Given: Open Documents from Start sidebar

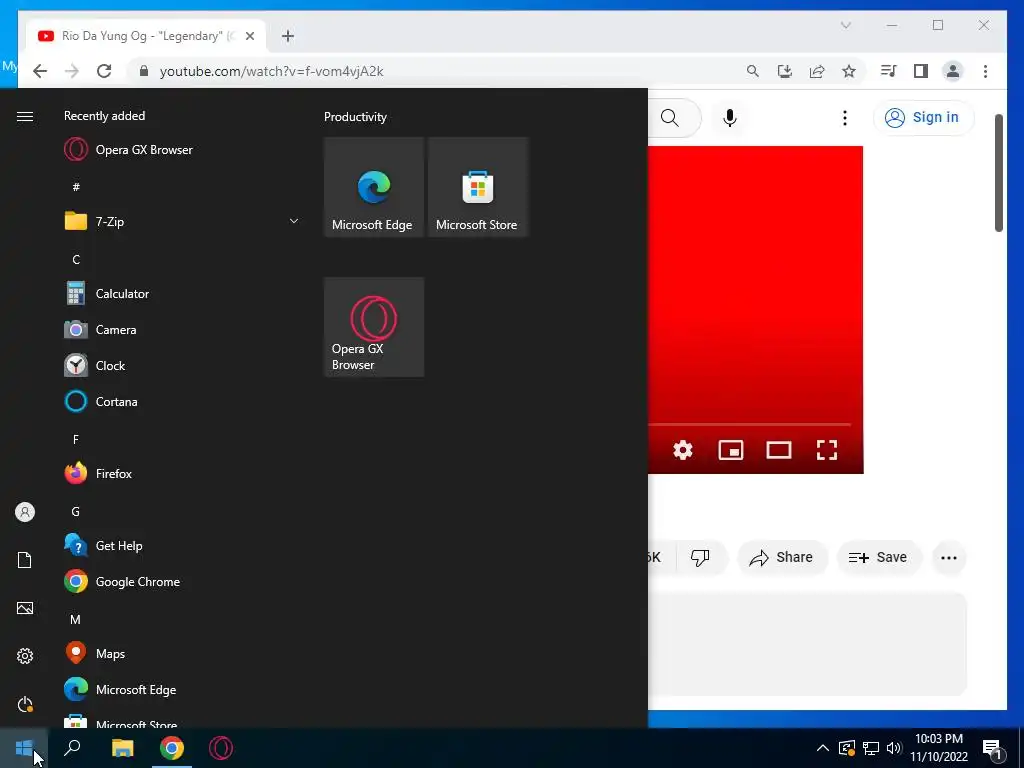Looking at the screenshot, I should click(x=25, y=560).
